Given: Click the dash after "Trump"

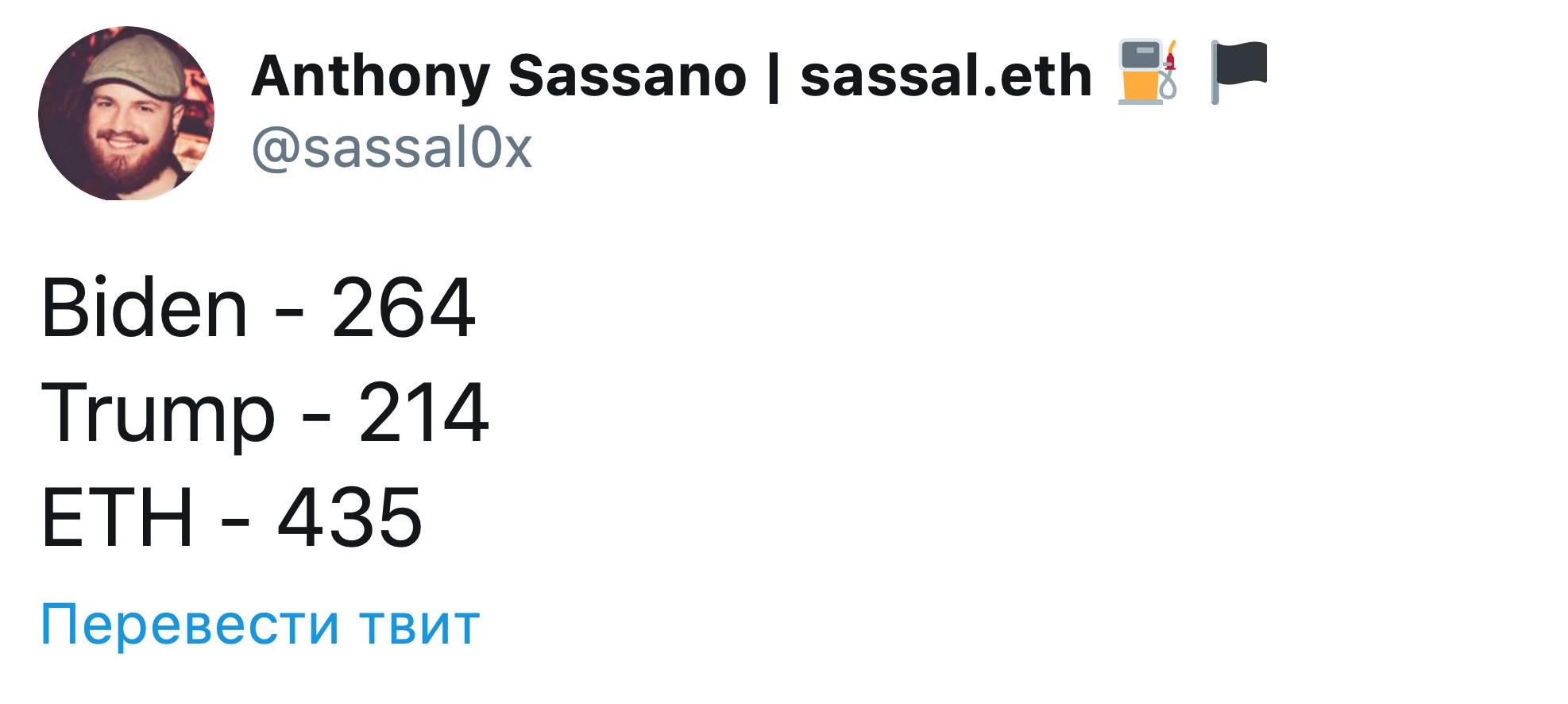Looking at the screenshot, I should coord(316,416).
